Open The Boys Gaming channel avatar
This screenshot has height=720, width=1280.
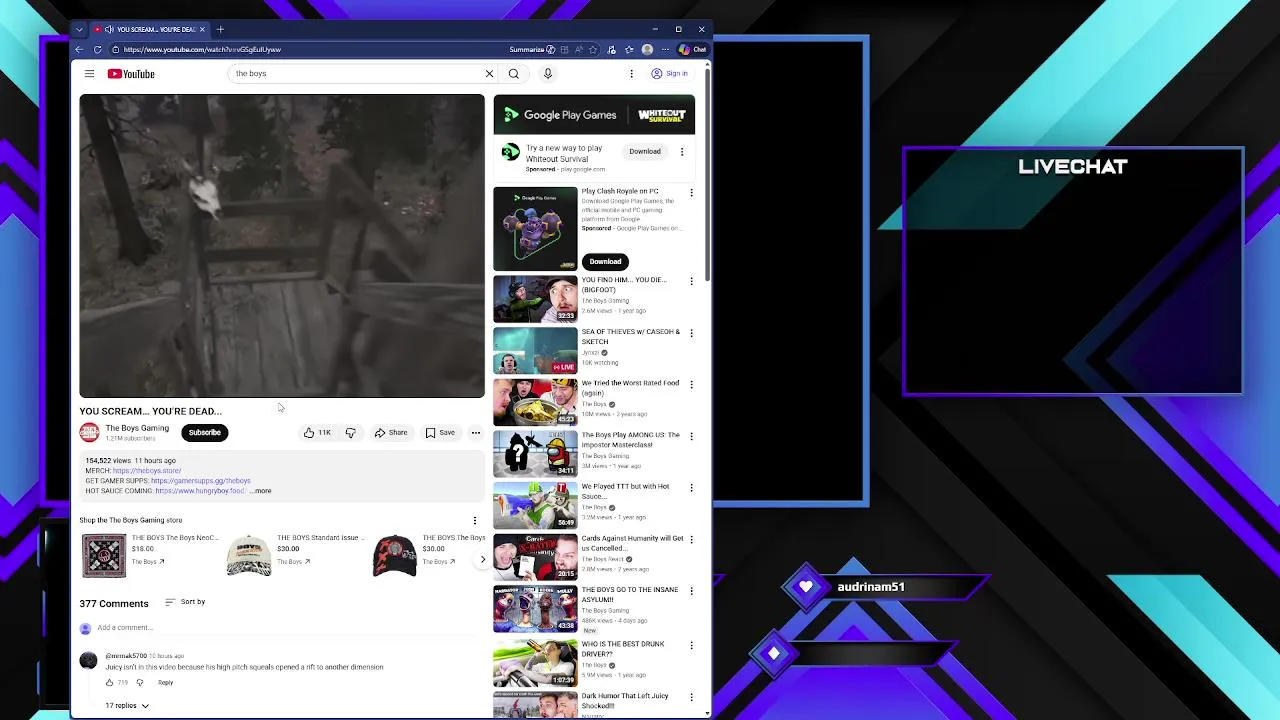(89, 433)
